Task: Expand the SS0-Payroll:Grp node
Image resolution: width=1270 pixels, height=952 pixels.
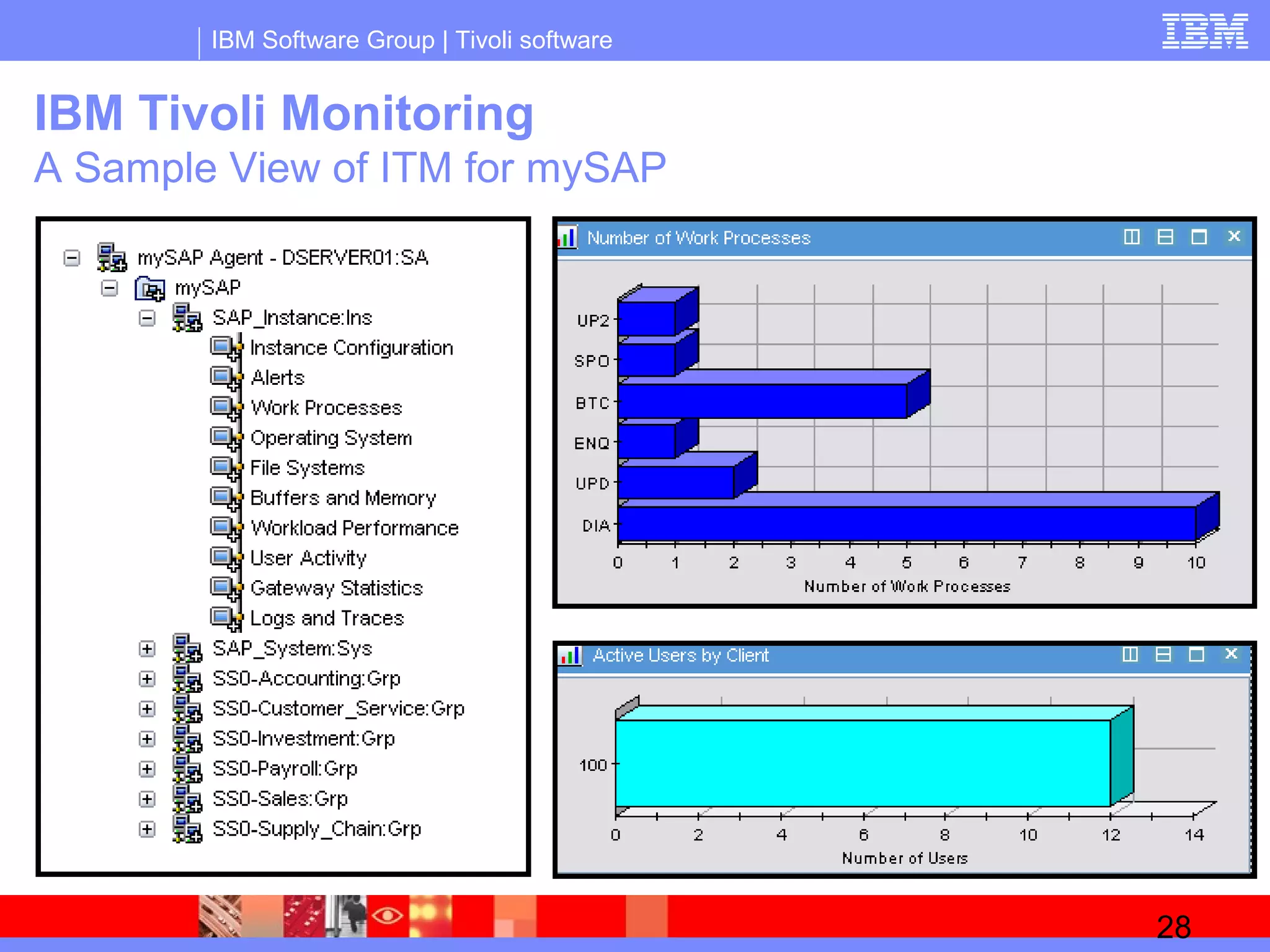Action: pyautogui.click(x=147, y=769)
